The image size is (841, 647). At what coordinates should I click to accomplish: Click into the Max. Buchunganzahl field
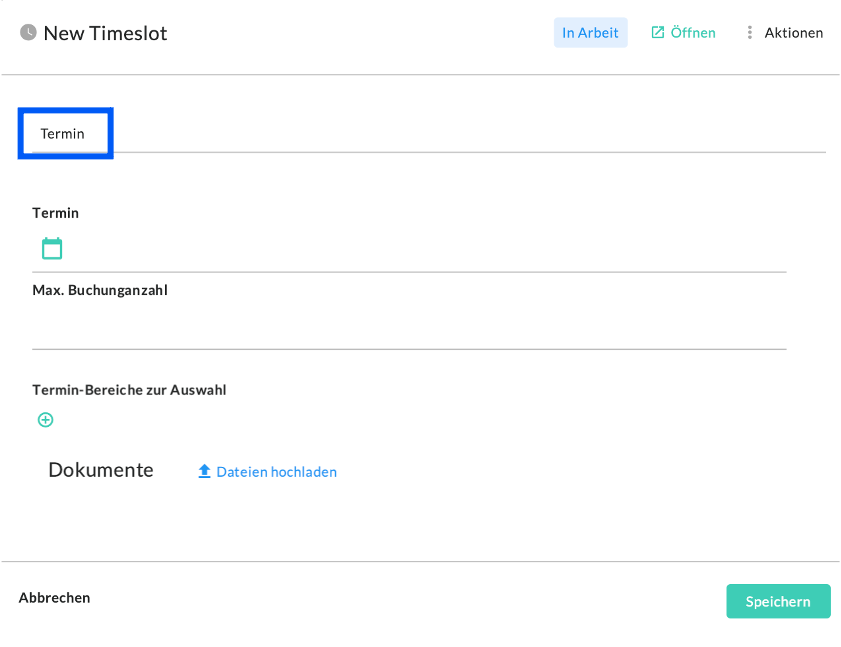tap(409, 328)
